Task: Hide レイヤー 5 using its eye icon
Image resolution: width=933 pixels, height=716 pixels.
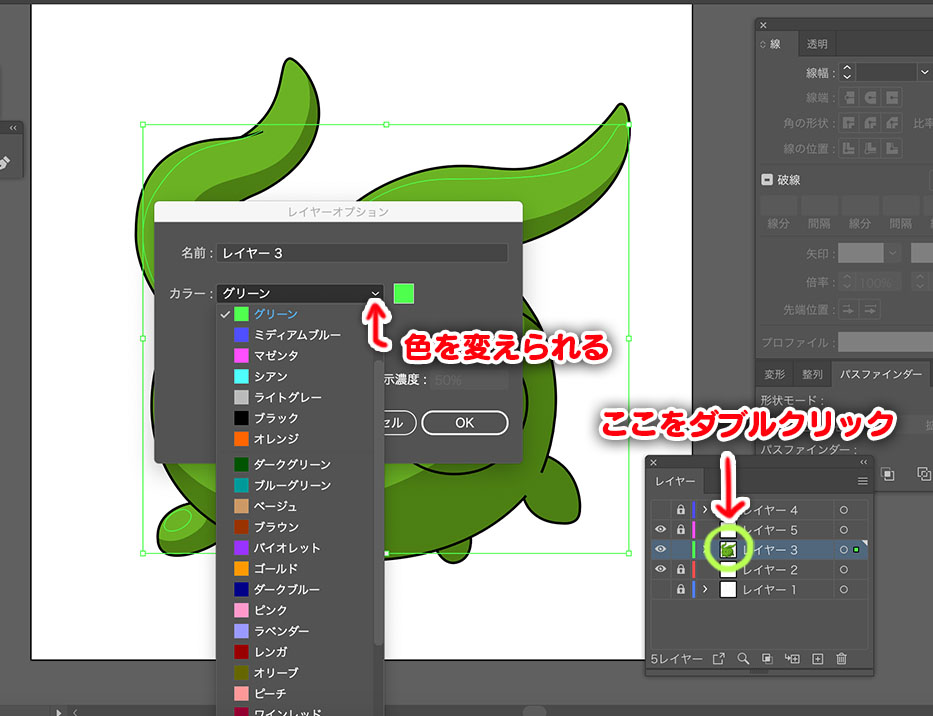Action: click(660, 529)
